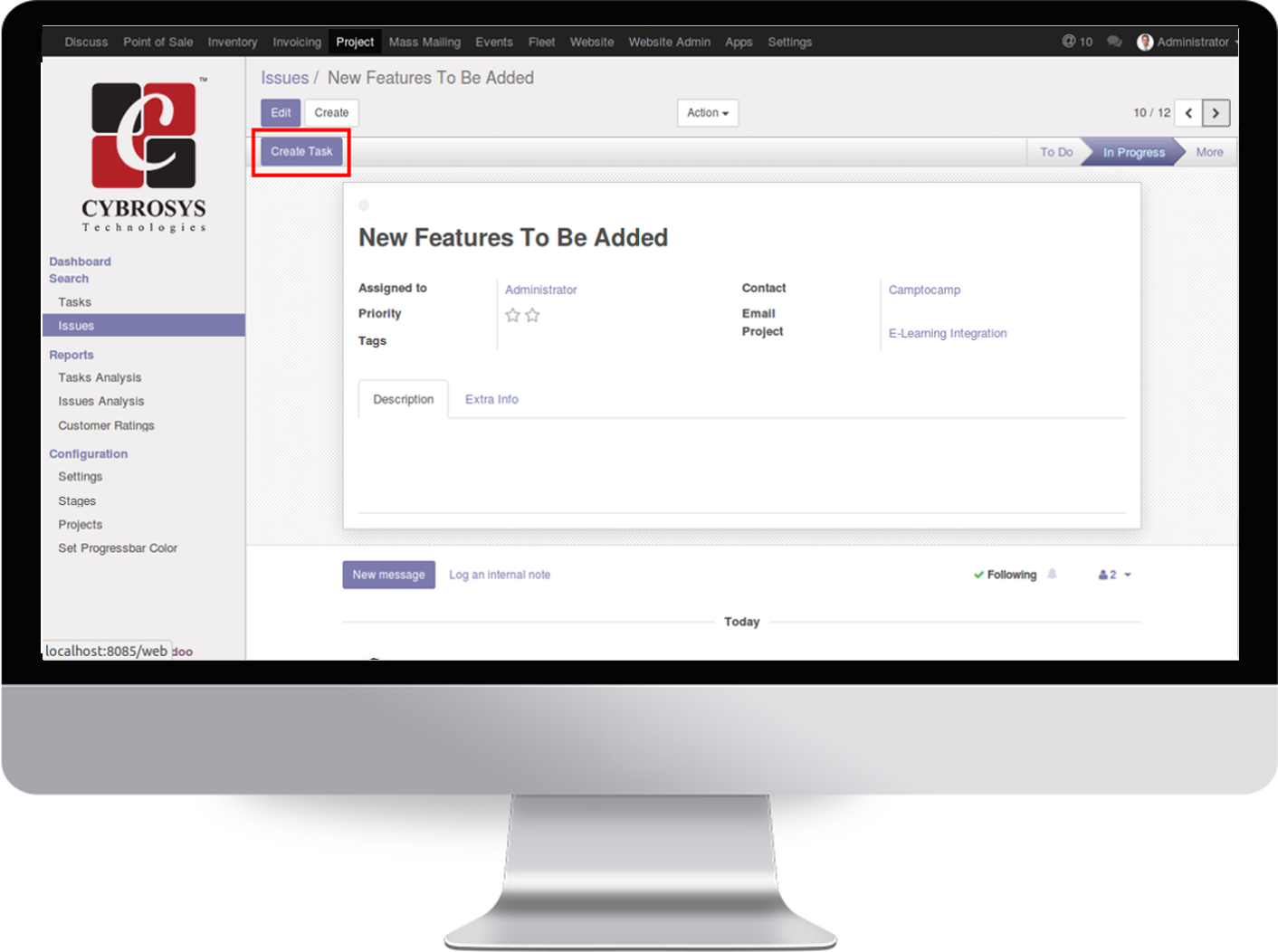Open the conversations chat bubble icon

coord(1114,42)
